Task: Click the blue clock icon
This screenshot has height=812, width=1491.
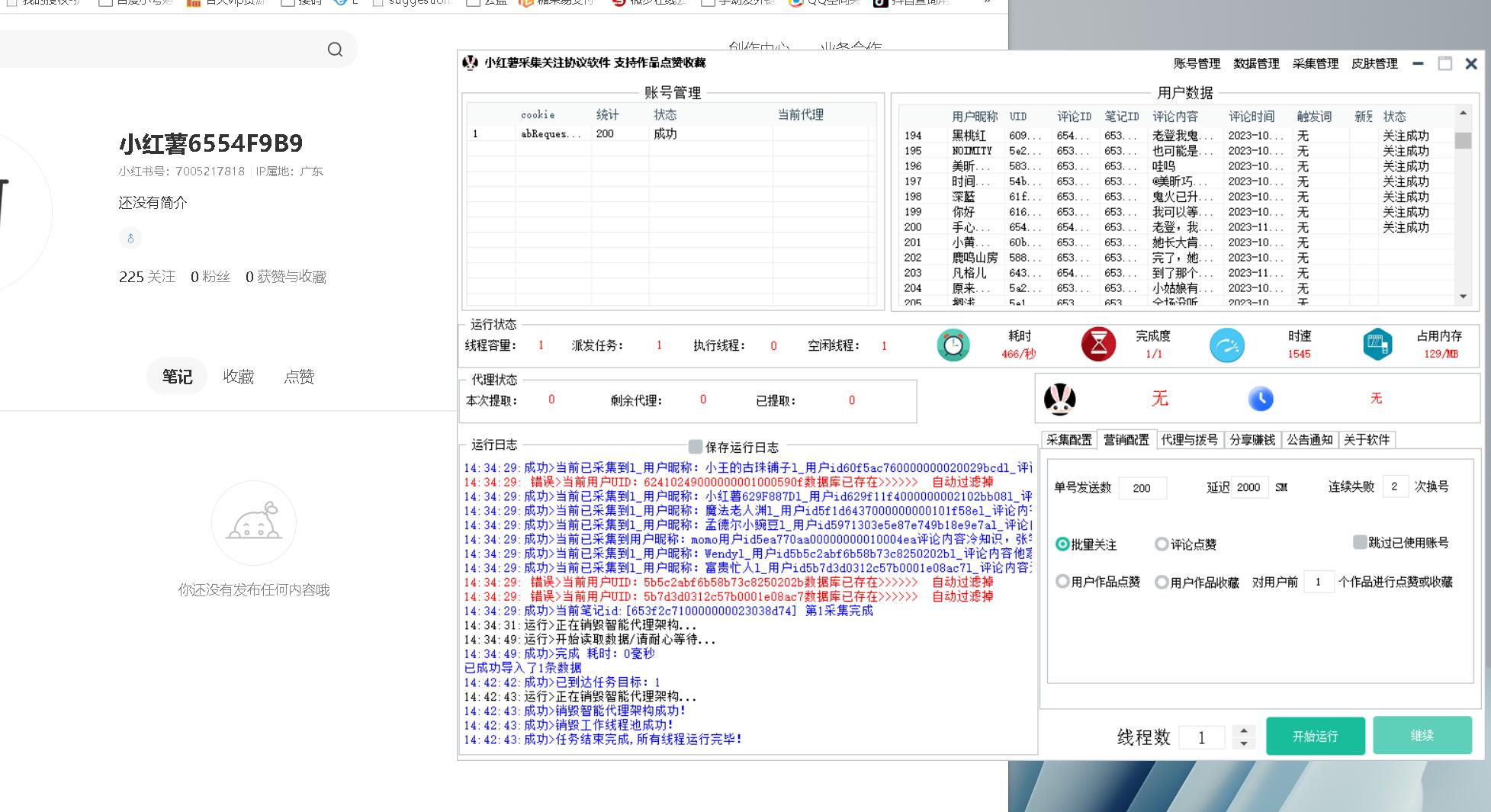Action: coord(1261,399)
